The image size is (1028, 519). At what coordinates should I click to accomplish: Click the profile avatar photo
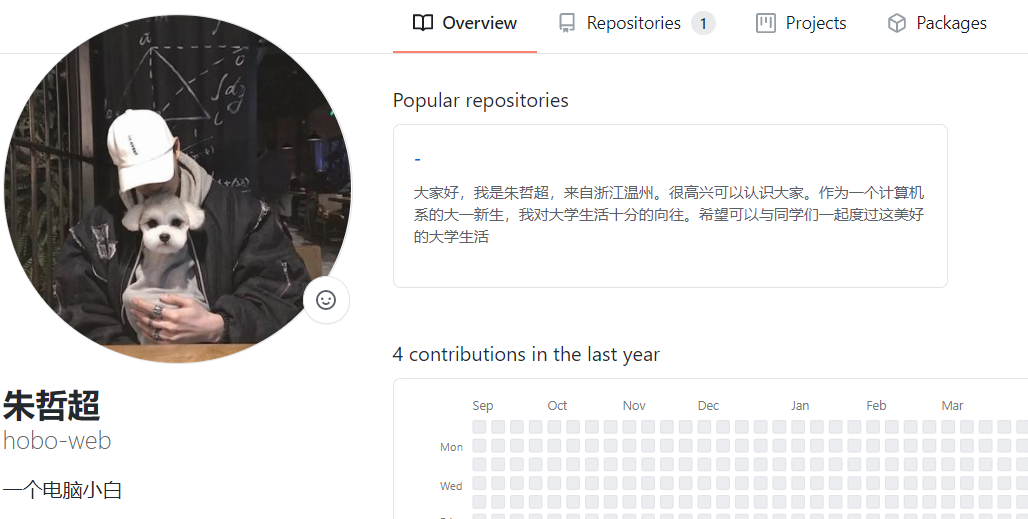point(177,189)
